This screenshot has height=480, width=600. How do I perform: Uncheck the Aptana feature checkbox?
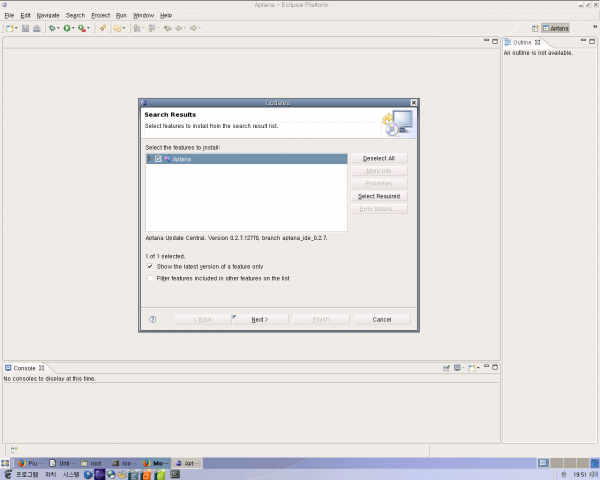158,159
